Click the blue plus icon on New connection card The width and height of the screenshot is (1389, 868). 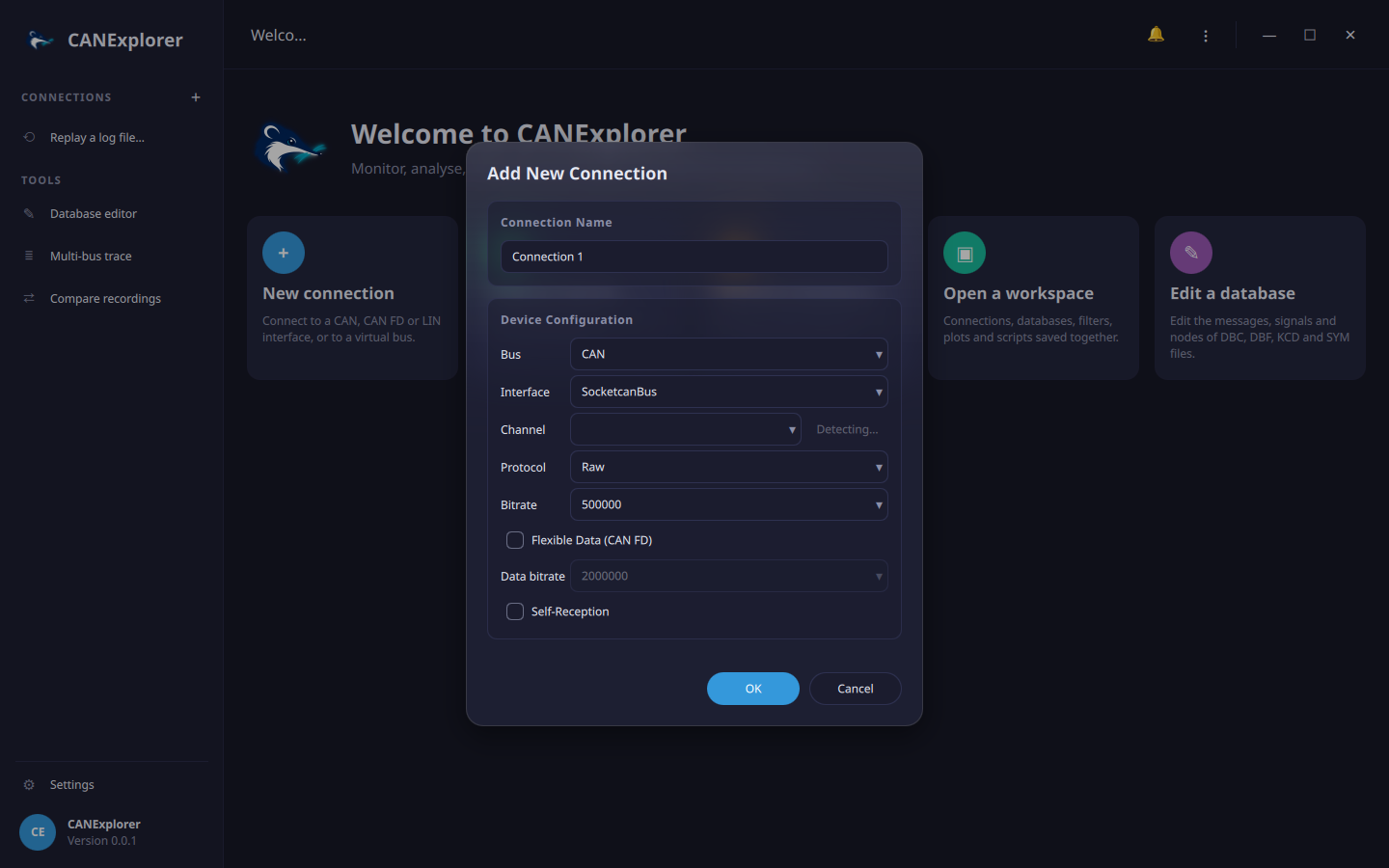click(x=284, y=253)
